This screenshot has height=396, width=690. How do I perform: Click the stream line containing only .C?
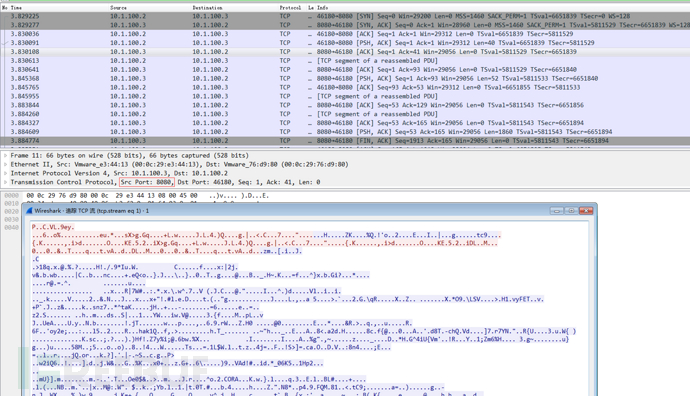pos(36,259)
